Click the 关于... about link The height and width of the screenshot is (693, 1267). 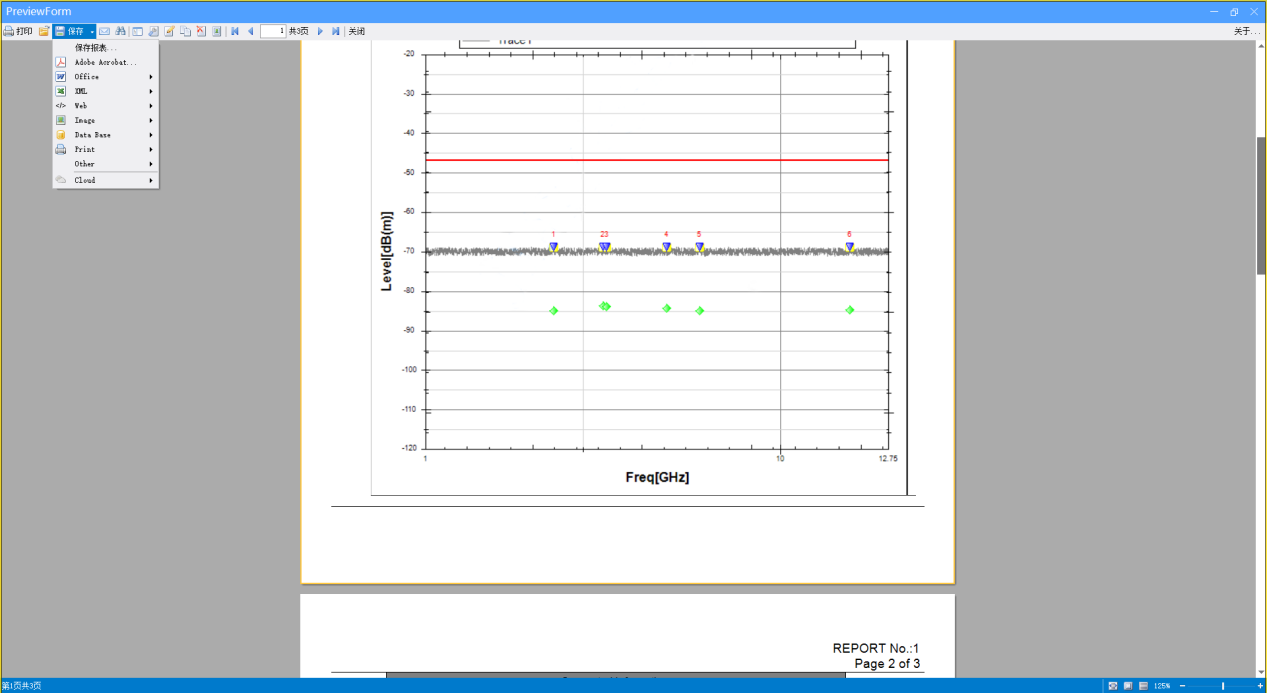[1247, 31]
